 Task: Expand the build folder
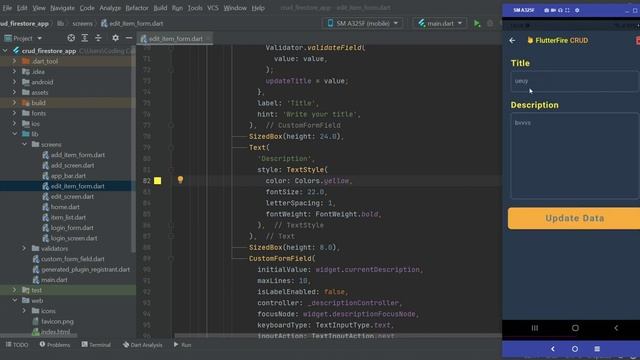14,103
